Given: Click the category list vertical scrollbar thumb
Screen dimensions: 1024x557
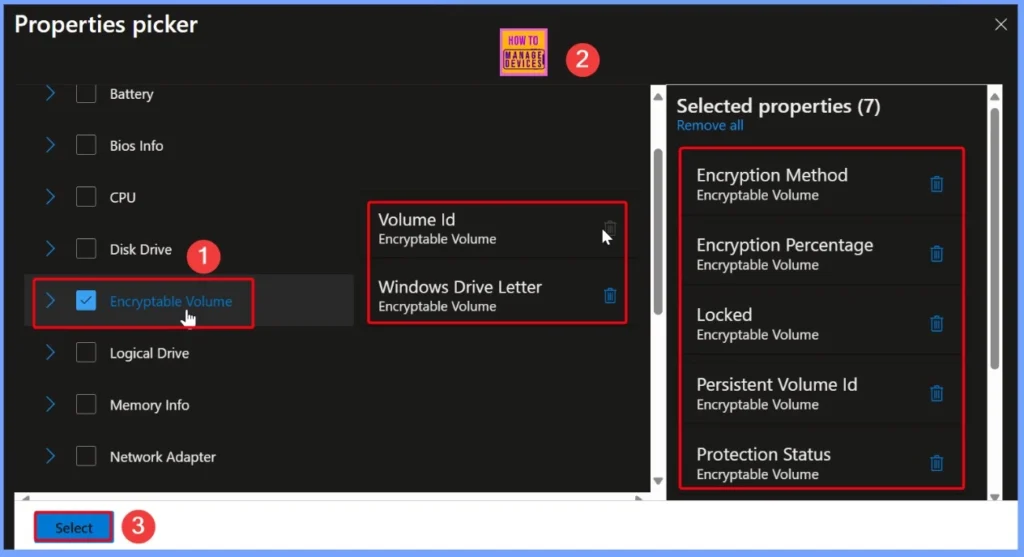Looking at the screenshot, I should coord(658,232).
